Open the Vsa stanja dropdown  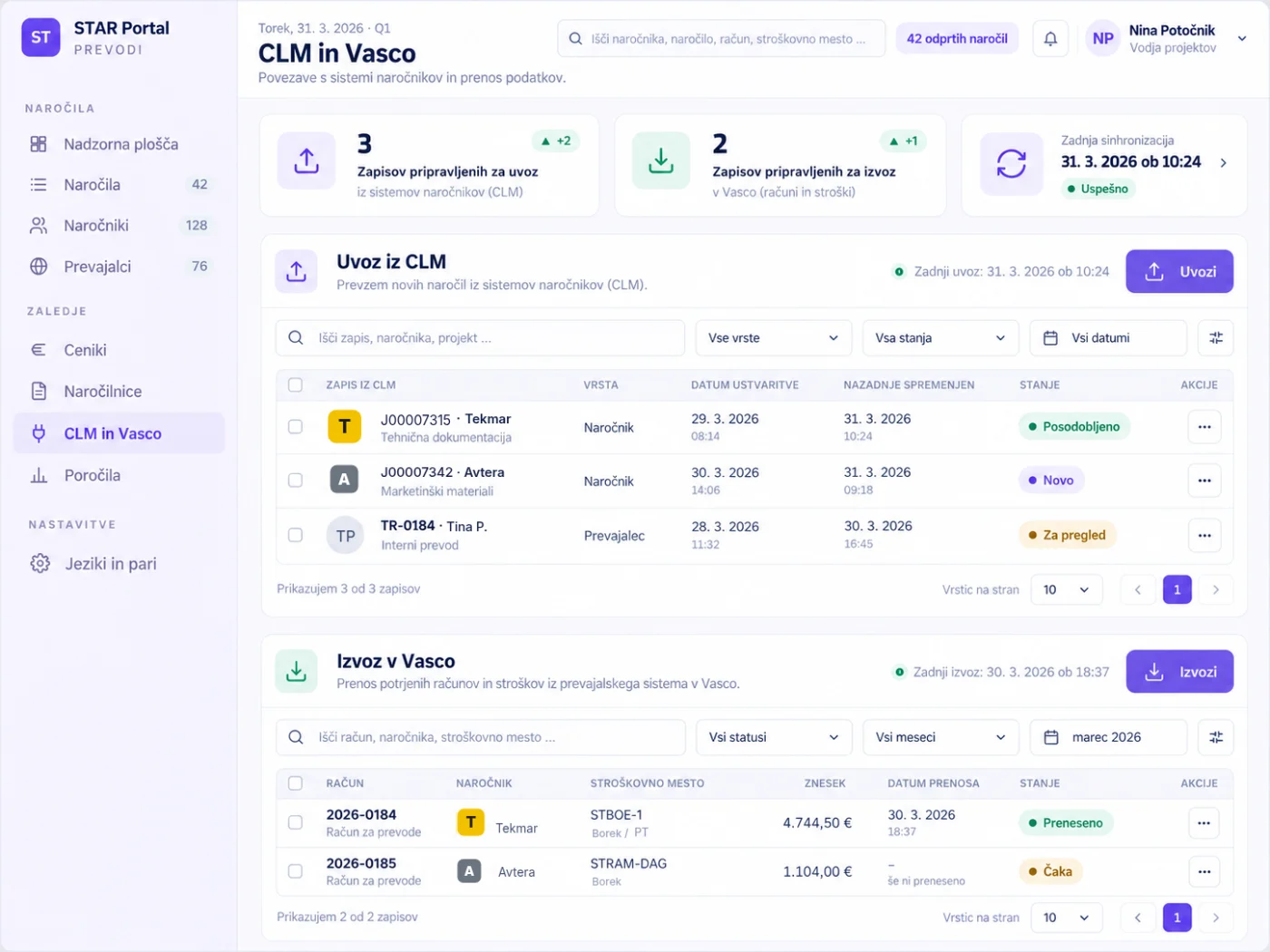[x=941, y=338]
